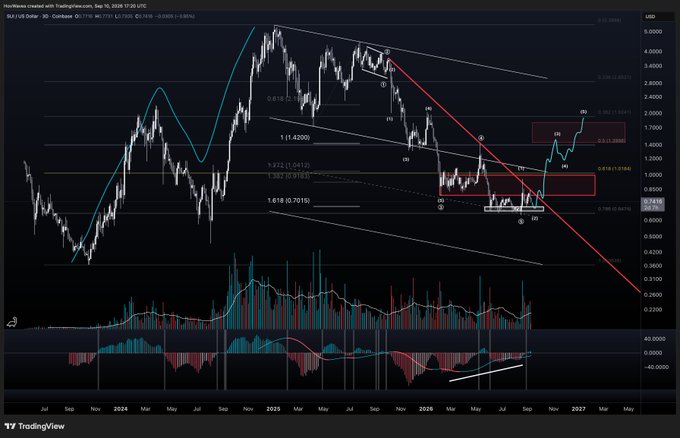The image size is (680, 438).
Task: Click the 5.0000 price axis label
Action: [653, 32]
